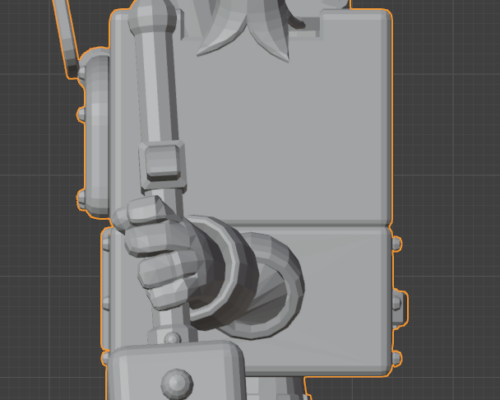Click the vertical cylinder on left side

[97, 135]
